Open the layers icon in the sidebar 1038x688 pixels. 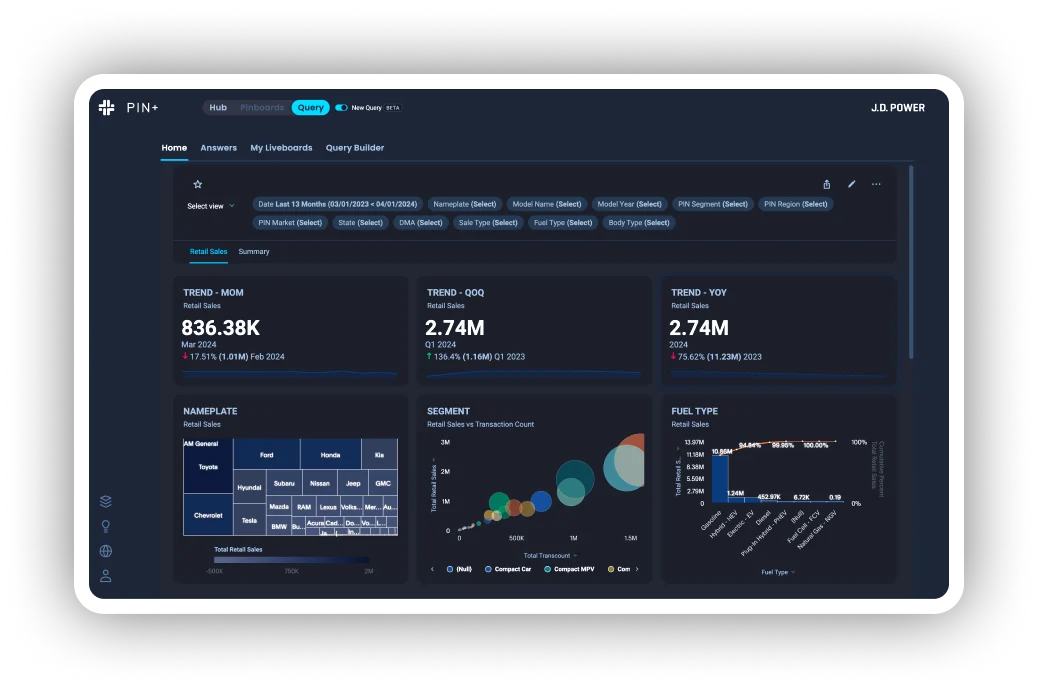pyautogui.click(x=106, y=501)
